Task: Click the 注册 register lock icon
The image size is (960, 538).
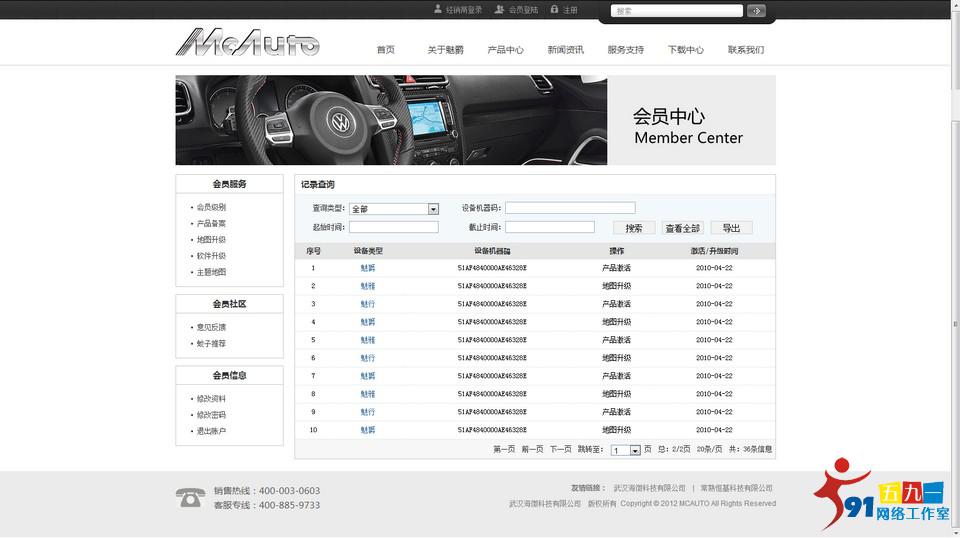Action: (x=554, y=9)
